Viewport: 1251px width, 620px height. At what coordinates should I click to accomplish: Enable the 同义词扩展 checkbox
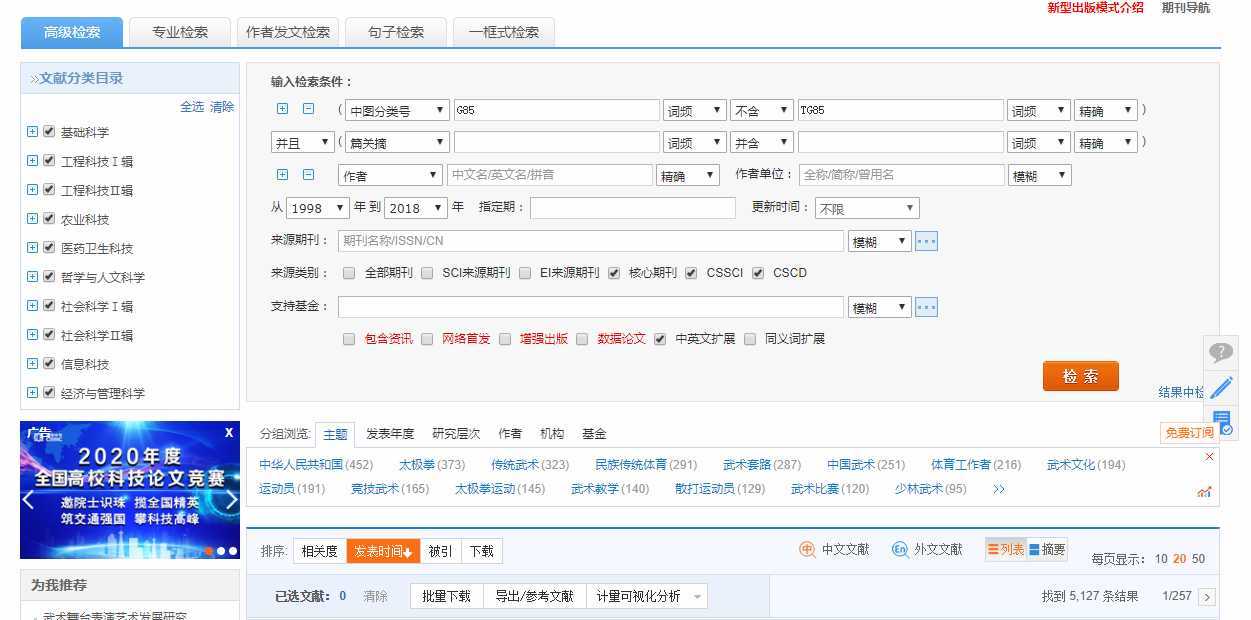point(750,339)
